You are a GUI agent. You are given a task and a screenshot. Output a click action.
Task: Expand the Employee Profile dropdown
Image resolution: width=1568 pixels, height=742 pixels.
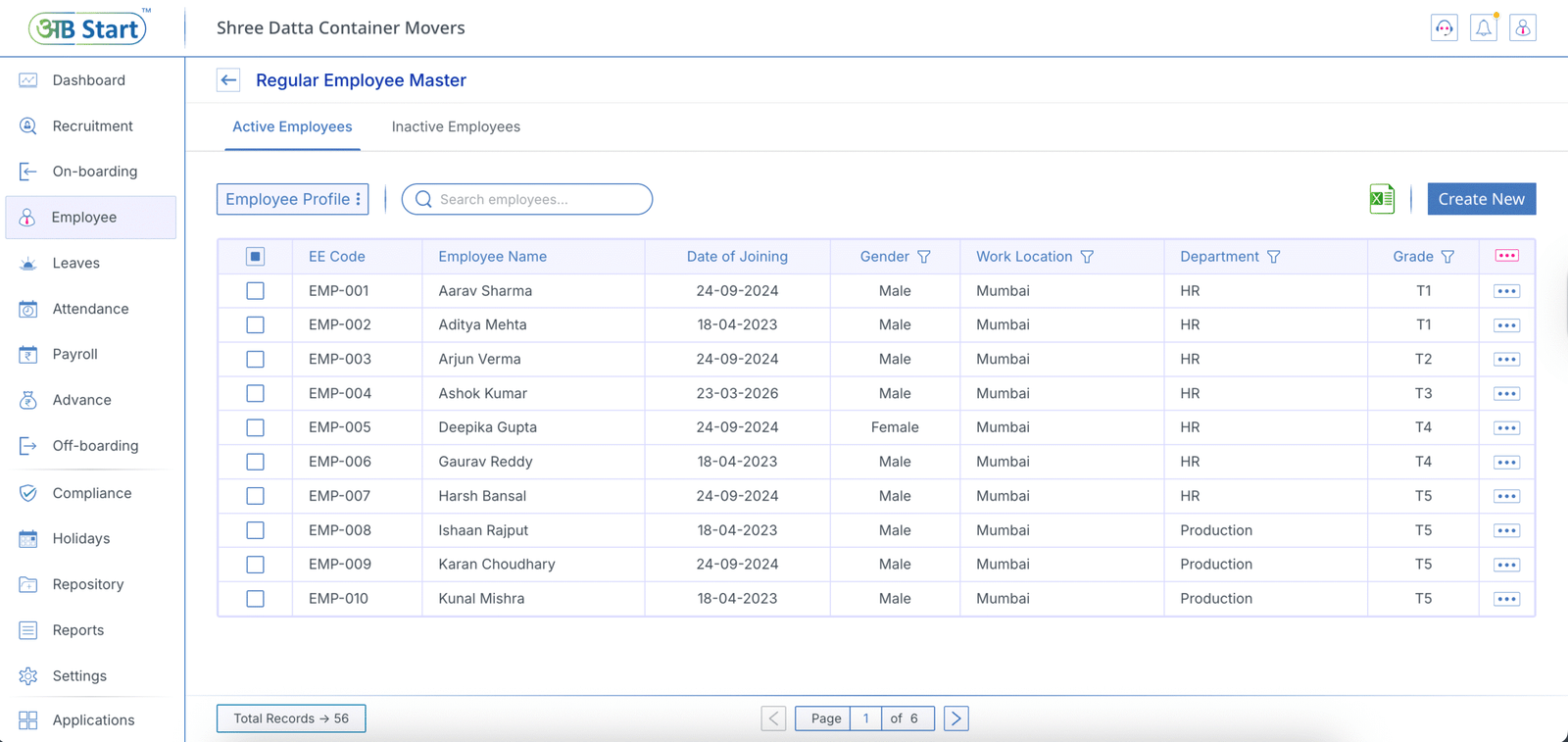[x=292, y=199]
